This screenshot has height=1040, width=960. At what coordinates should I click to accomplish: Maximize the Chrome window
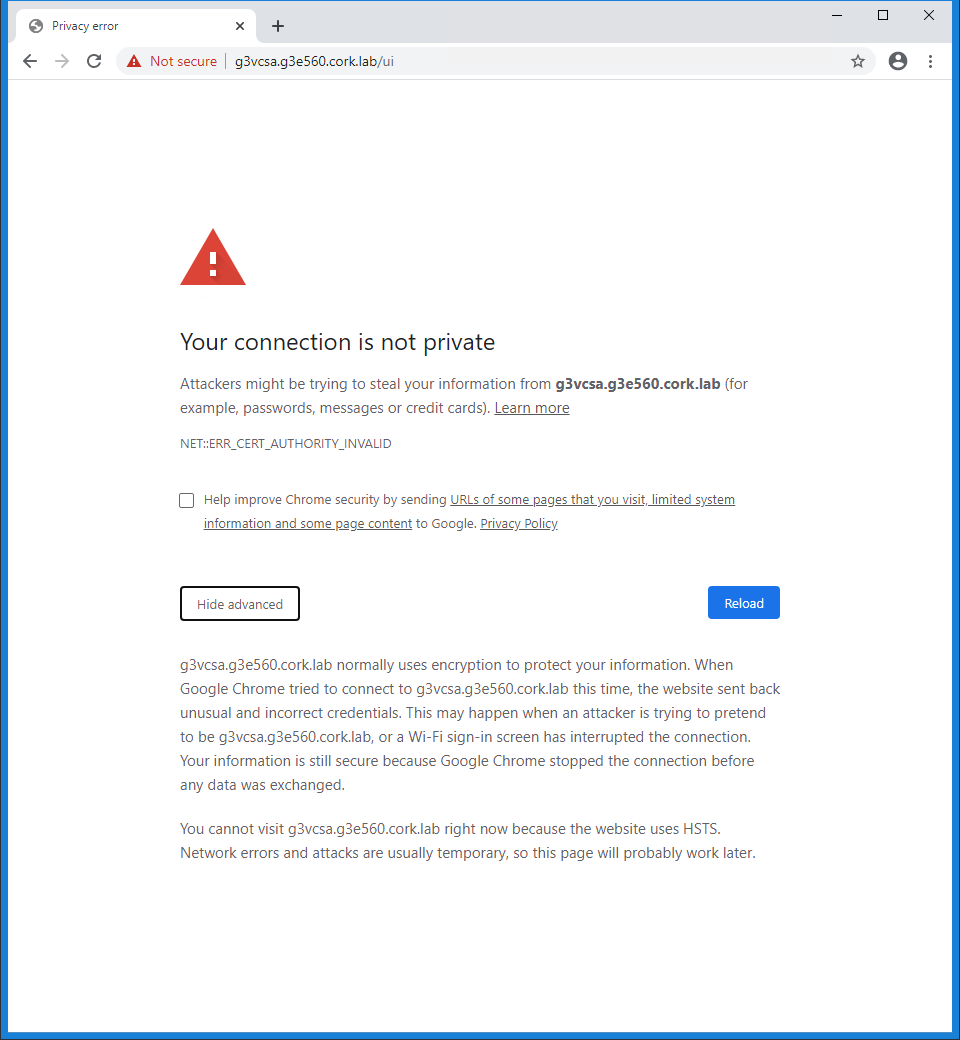tap(883, 15)
